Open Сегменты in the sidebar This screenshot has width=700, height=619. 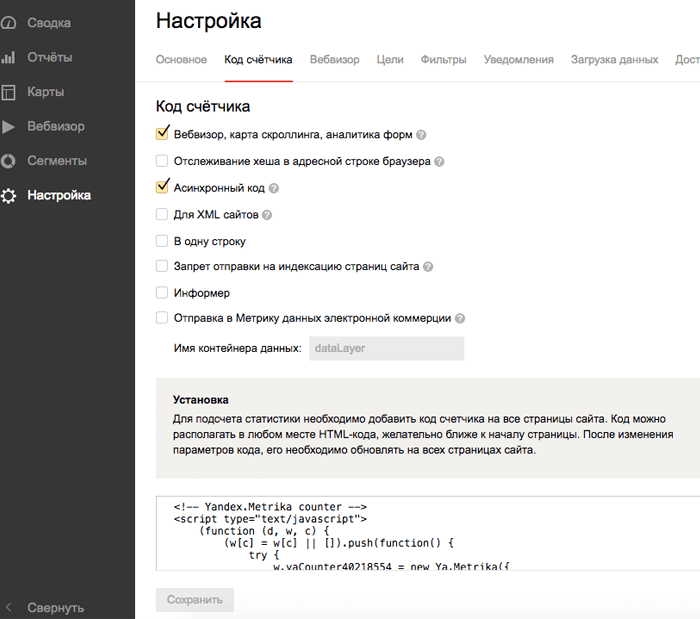pos(57,161)
